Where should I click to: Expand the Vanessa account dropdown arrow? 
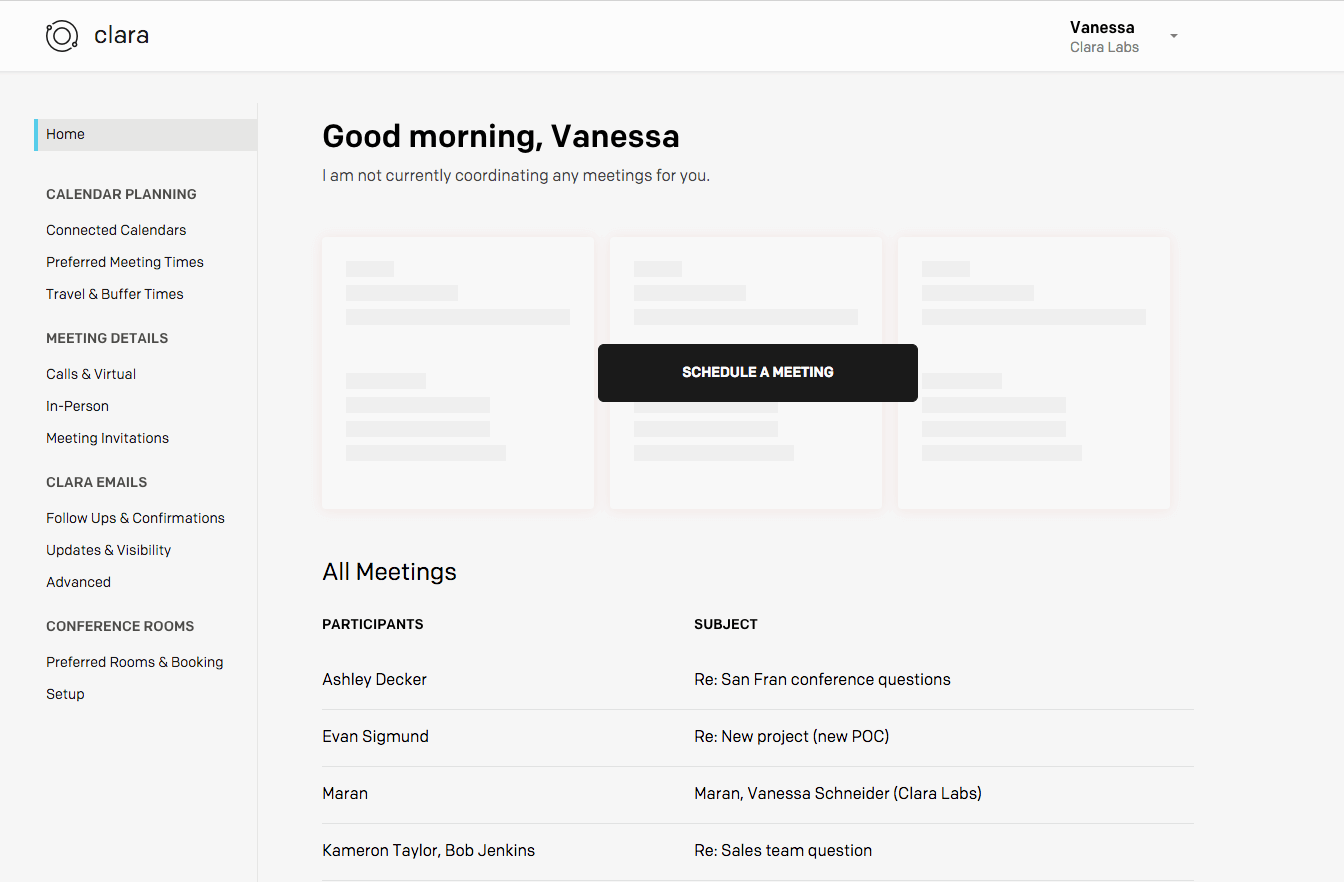coord(1174,36)
